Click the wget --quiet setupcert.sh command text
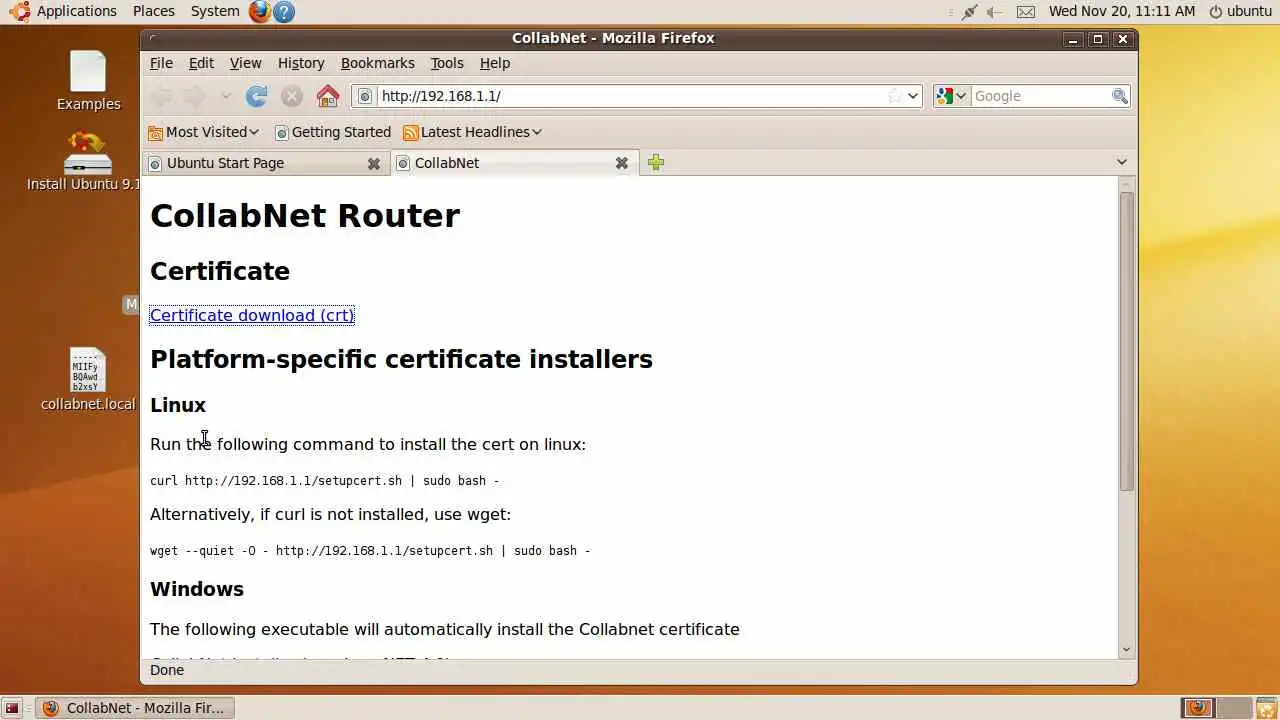The height and width of the screenshot is (720, 1280). (x=370, y=551)
